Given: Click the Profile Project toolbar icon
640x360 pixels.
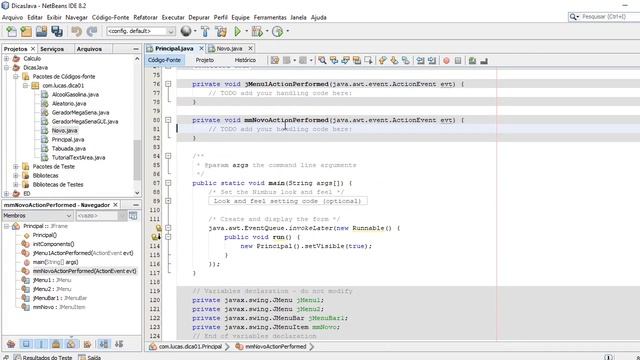Looking at the screenshot, I should [278, 31].
